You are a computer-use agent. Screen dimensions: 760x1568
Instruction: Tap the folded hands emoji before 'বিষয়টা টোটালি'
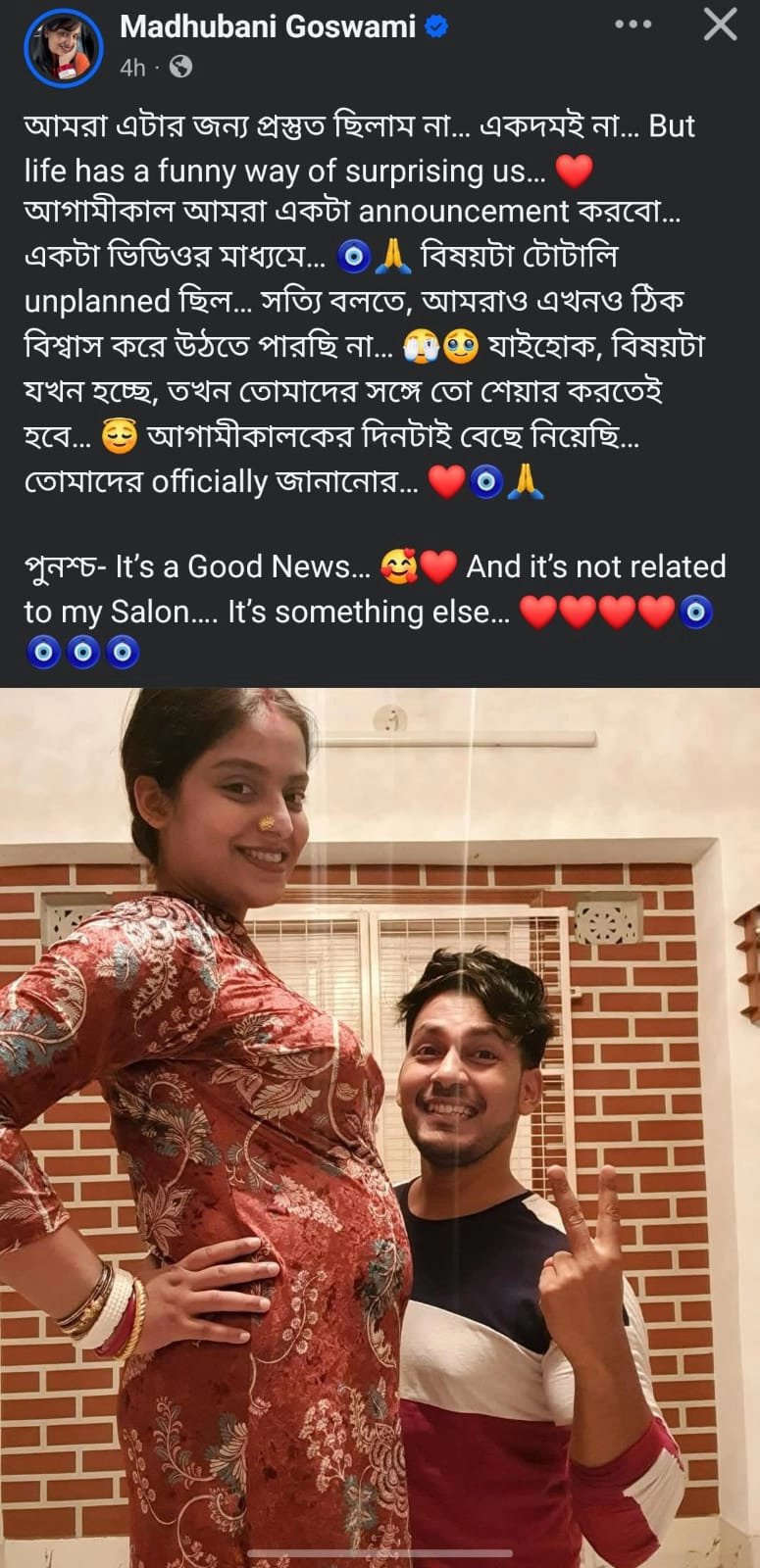393,257
